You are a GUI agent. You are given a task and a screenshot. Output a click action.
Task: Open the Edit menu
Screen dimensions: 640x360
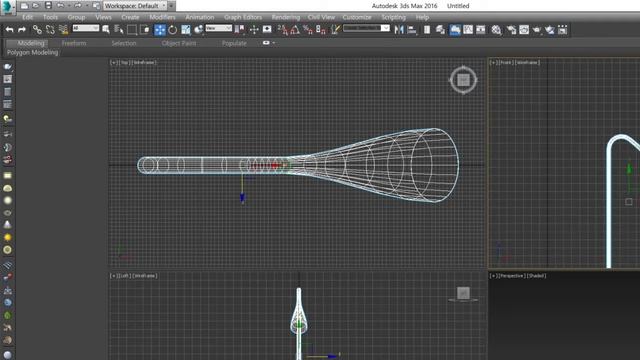coord(27,17)
